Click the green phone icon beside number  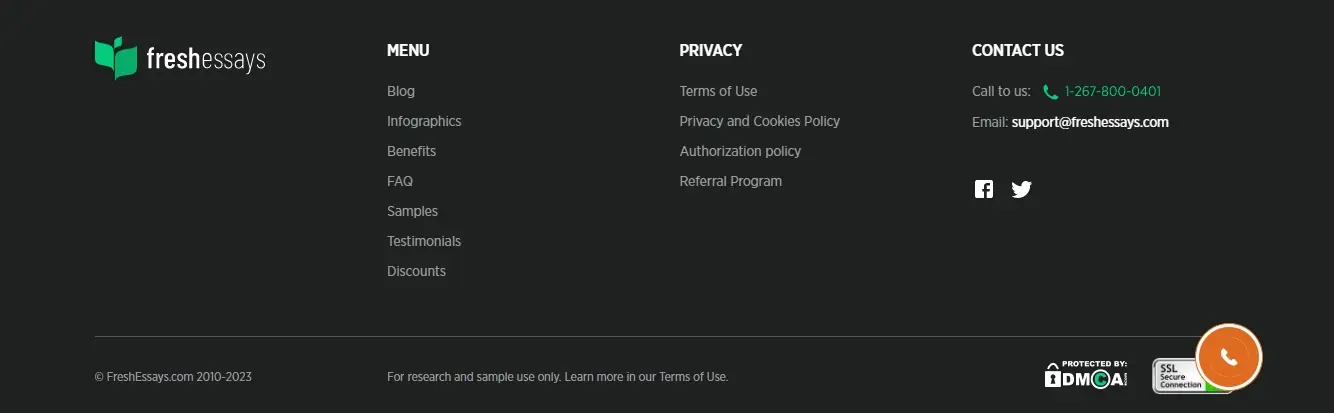pyautogui.click(x=1050, y=92)
